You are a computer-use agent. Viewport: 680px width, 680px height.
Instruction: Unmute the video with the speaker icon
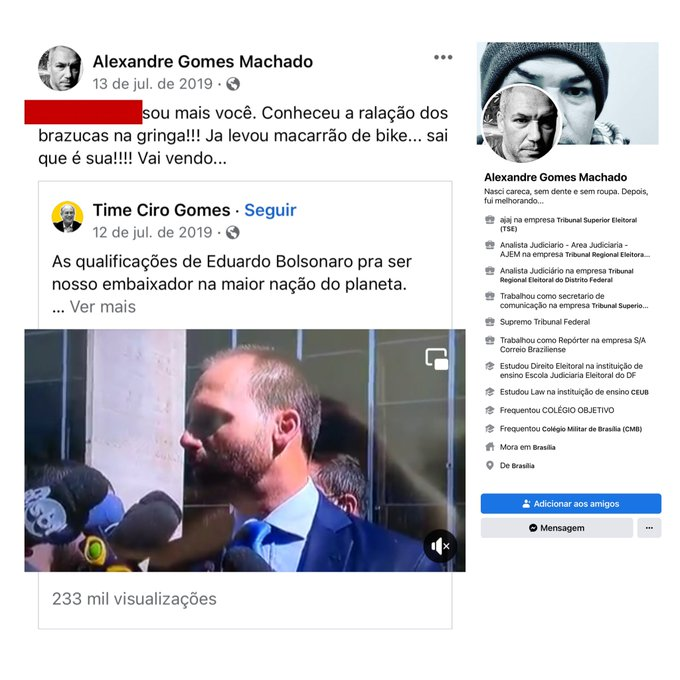pyautogui.click(x=441, y=546)
